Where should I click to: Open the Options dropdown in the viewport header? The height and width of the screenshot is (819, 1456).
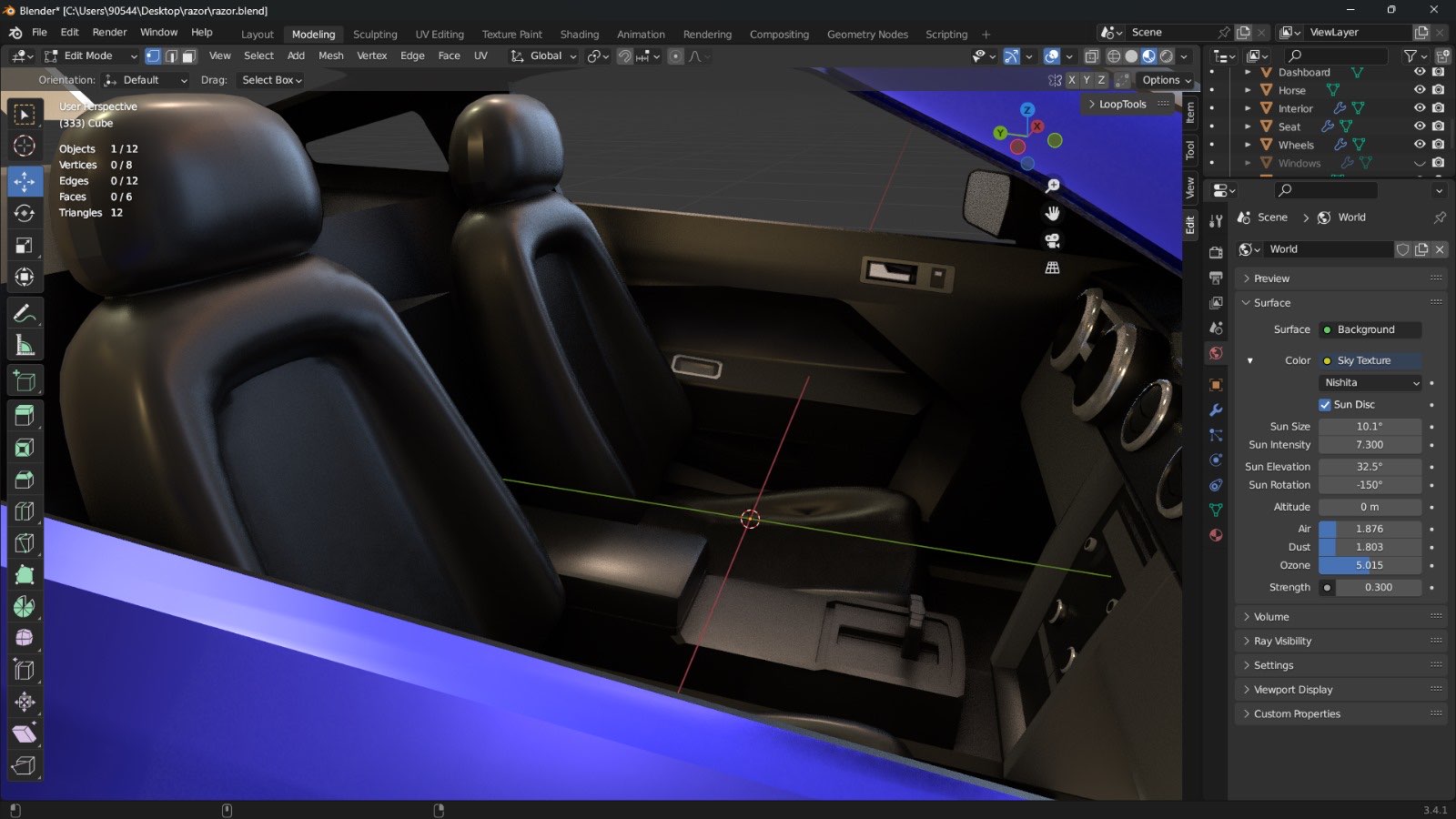(x=1167, y=80)
